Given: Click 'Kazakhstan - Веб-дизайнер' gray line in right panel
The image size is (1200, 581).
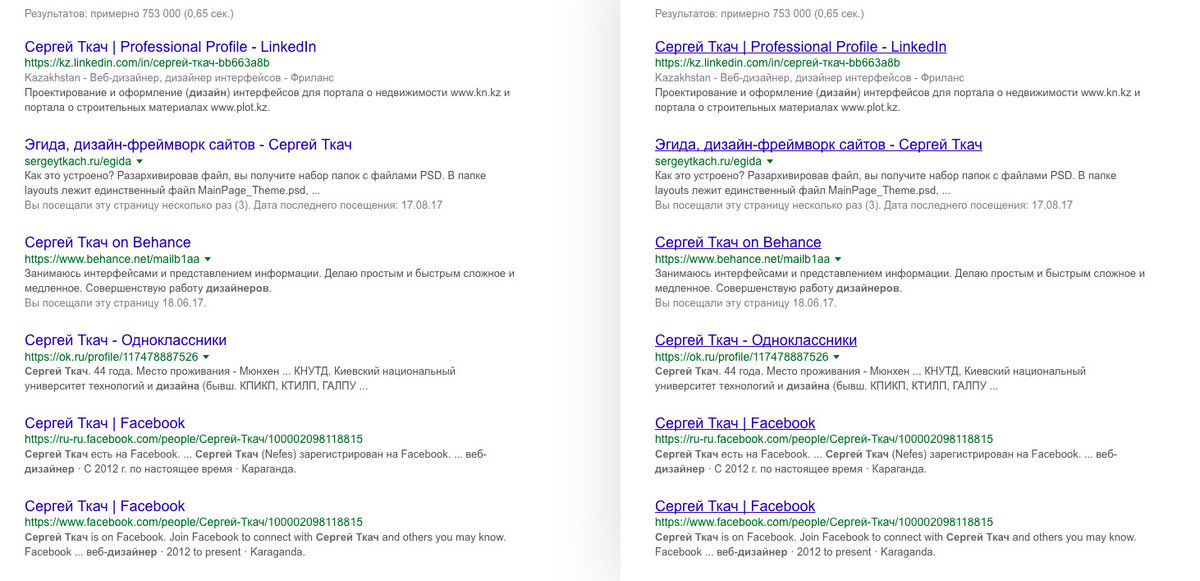Looking at the screenshot, I should click(810, 77).
